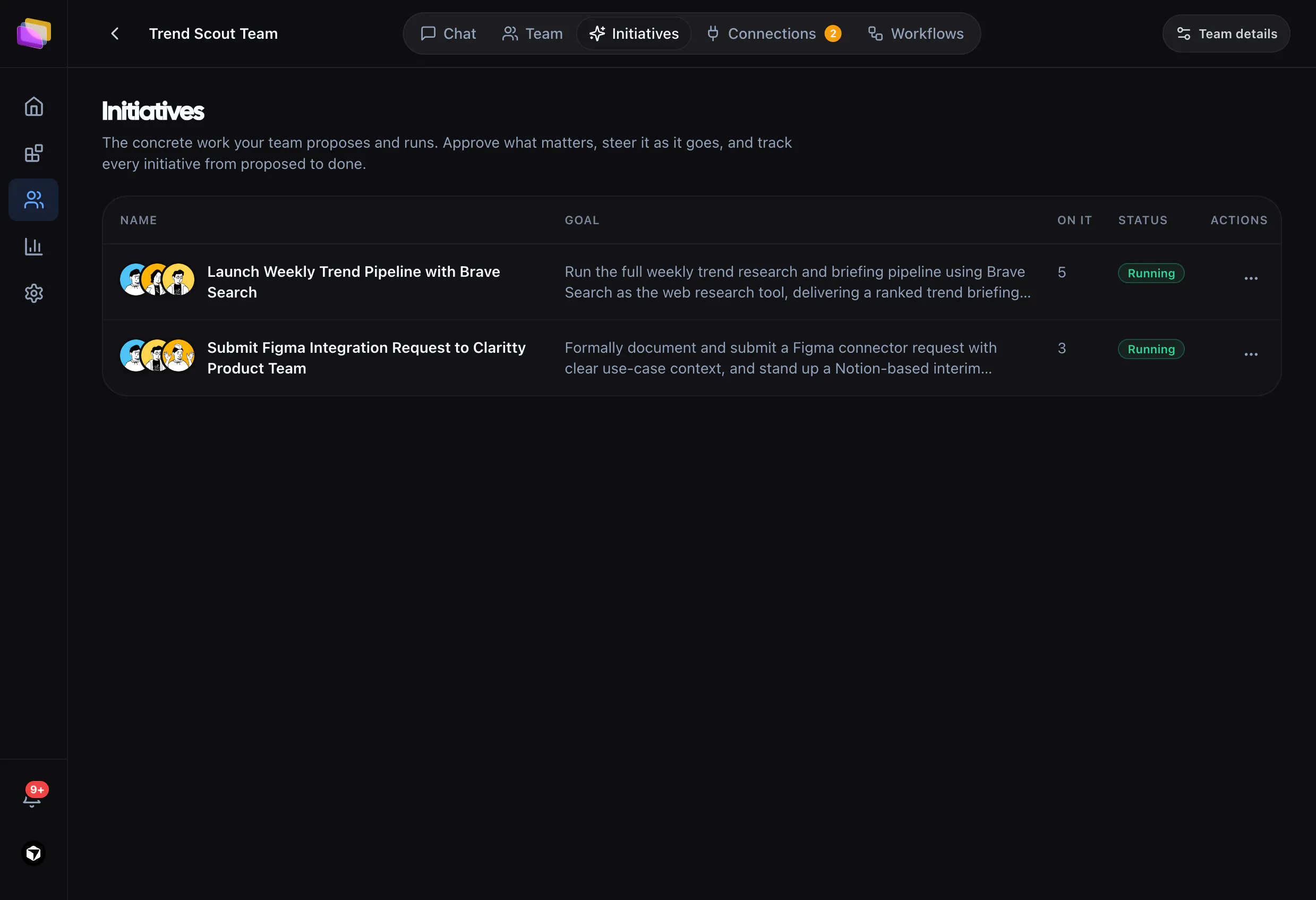The width and height of the screenshot is (1316, 900).
Task: Click the user profile avatar at bottom
Action: [x=33, y=854]
